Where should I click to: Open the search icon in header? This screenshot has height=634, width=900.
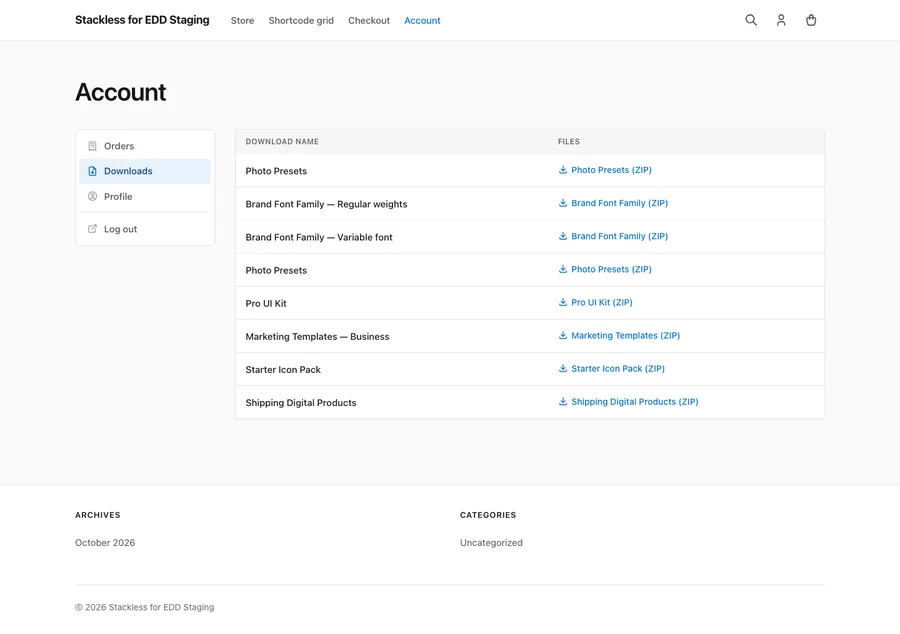pyautogui.click(x=751, y=20)
